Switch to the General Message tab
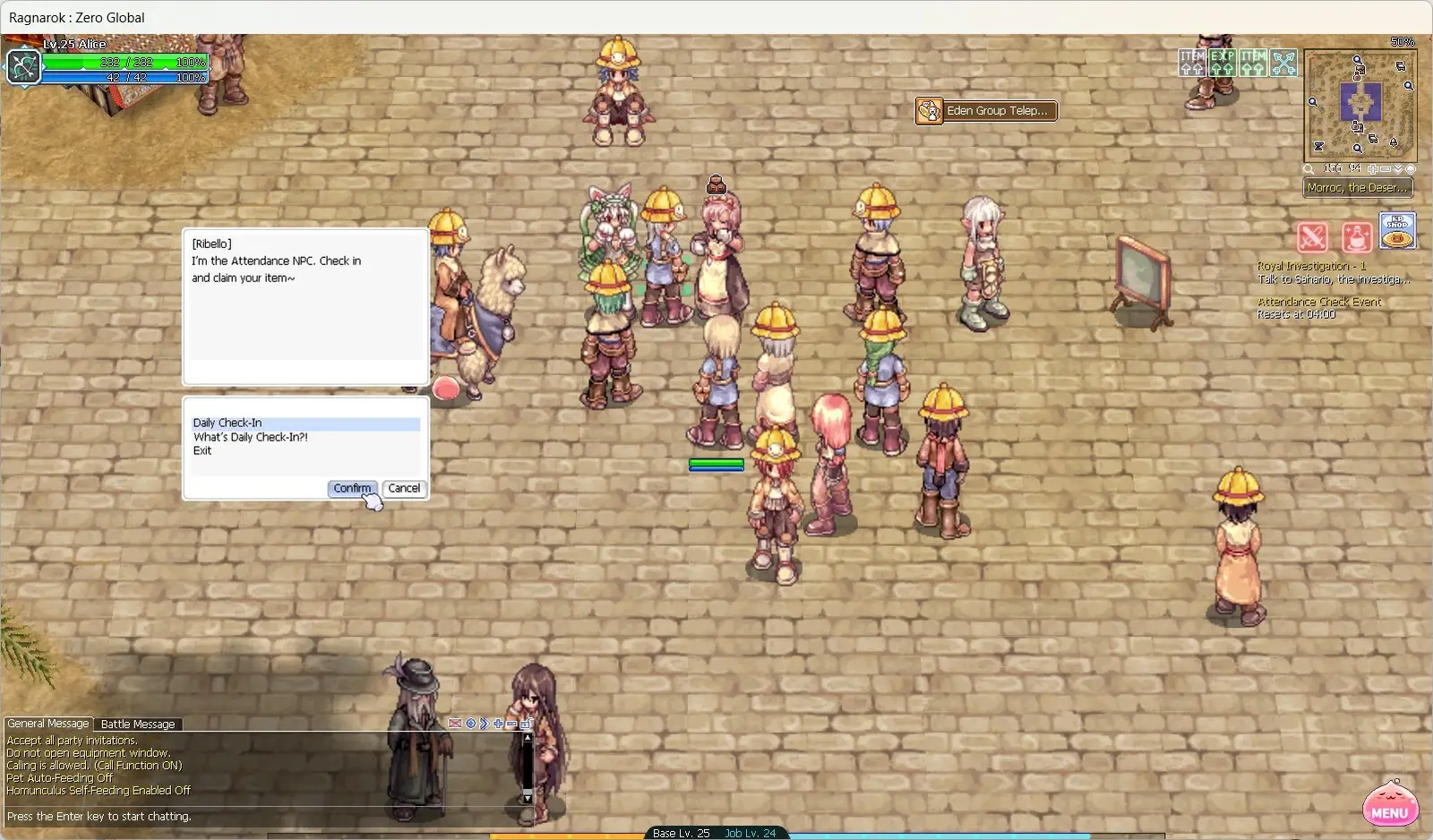 click(x=48, y=724)
